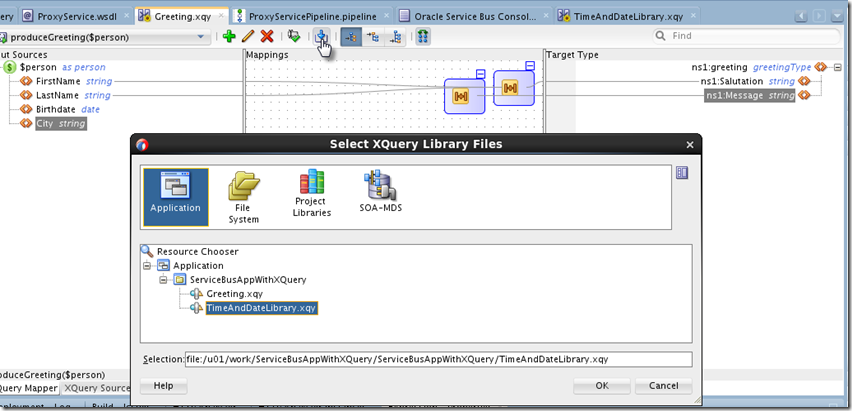Click the import XQuery library toolbar icon
This screenshot has width=852, height=411.
(321, 36)
